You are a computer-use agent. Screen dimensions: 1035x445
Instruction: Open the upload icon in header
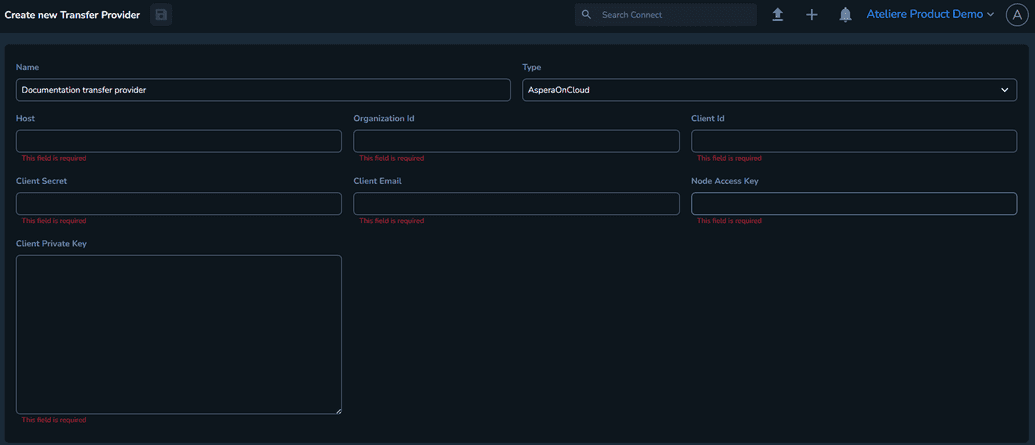click(x=778, y=15)
